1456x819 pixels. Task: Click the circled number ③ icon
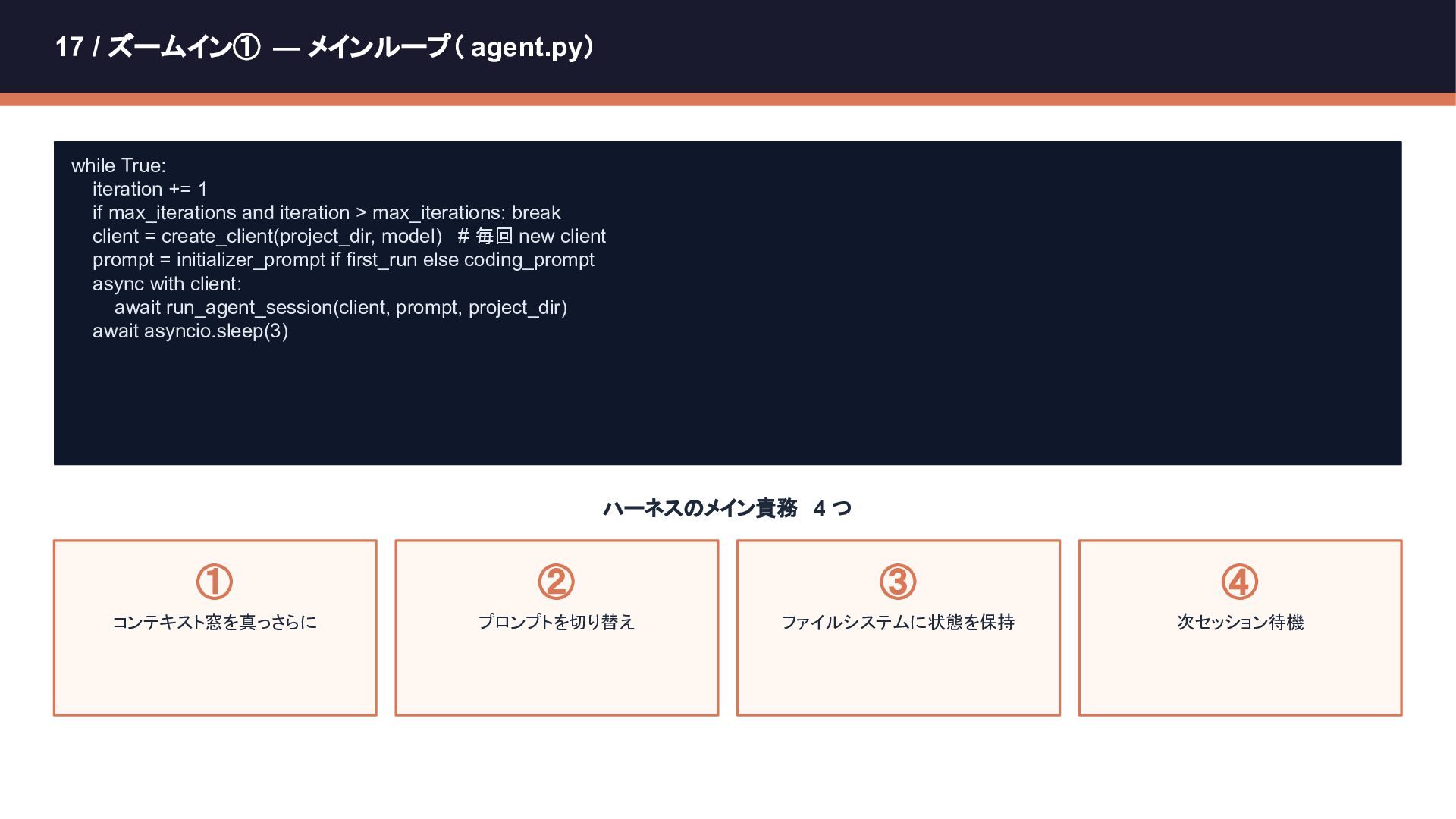(x=898, y=582)
